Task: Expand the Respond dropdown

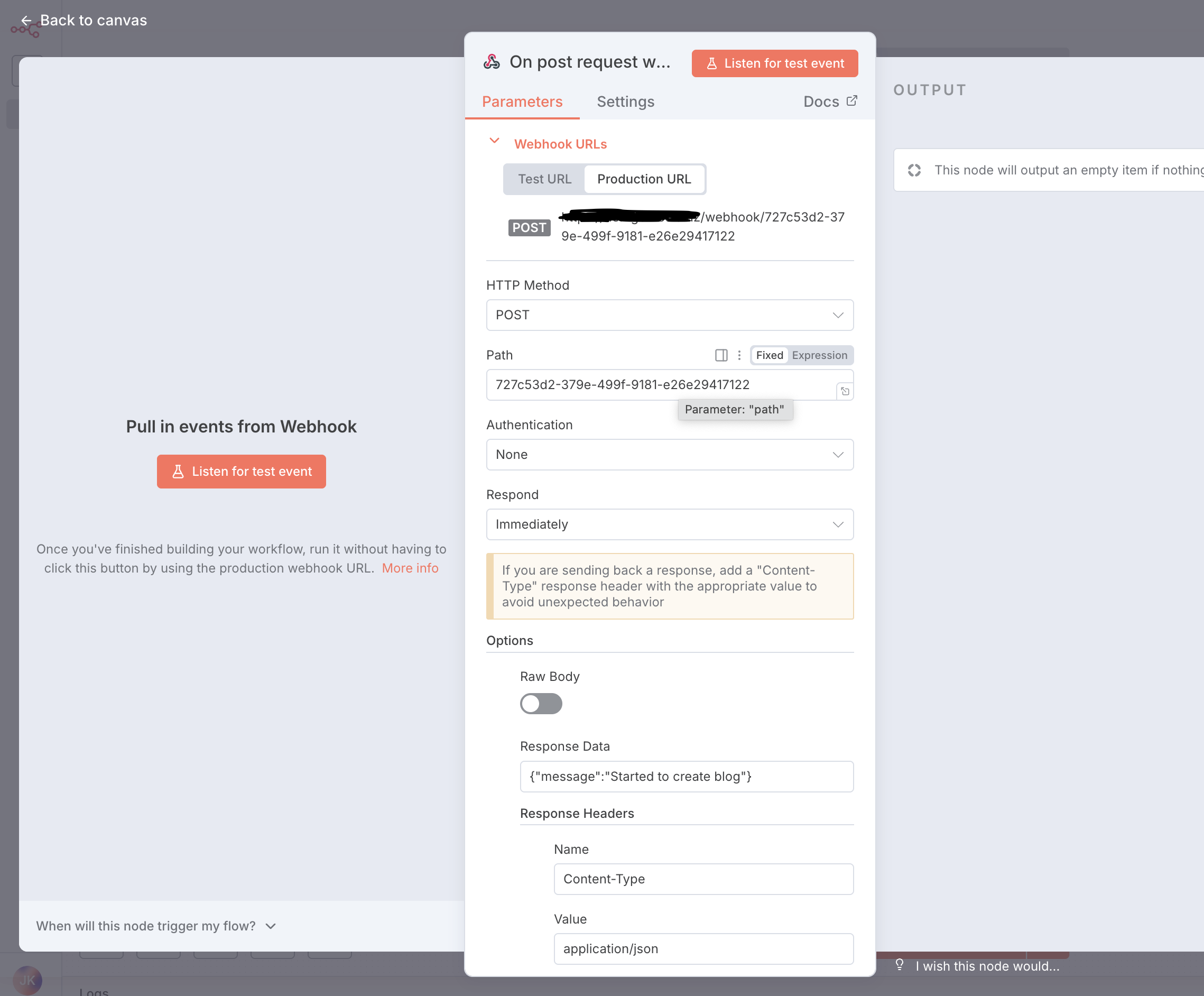Action: pyautogui.click(x=669, y=524)
